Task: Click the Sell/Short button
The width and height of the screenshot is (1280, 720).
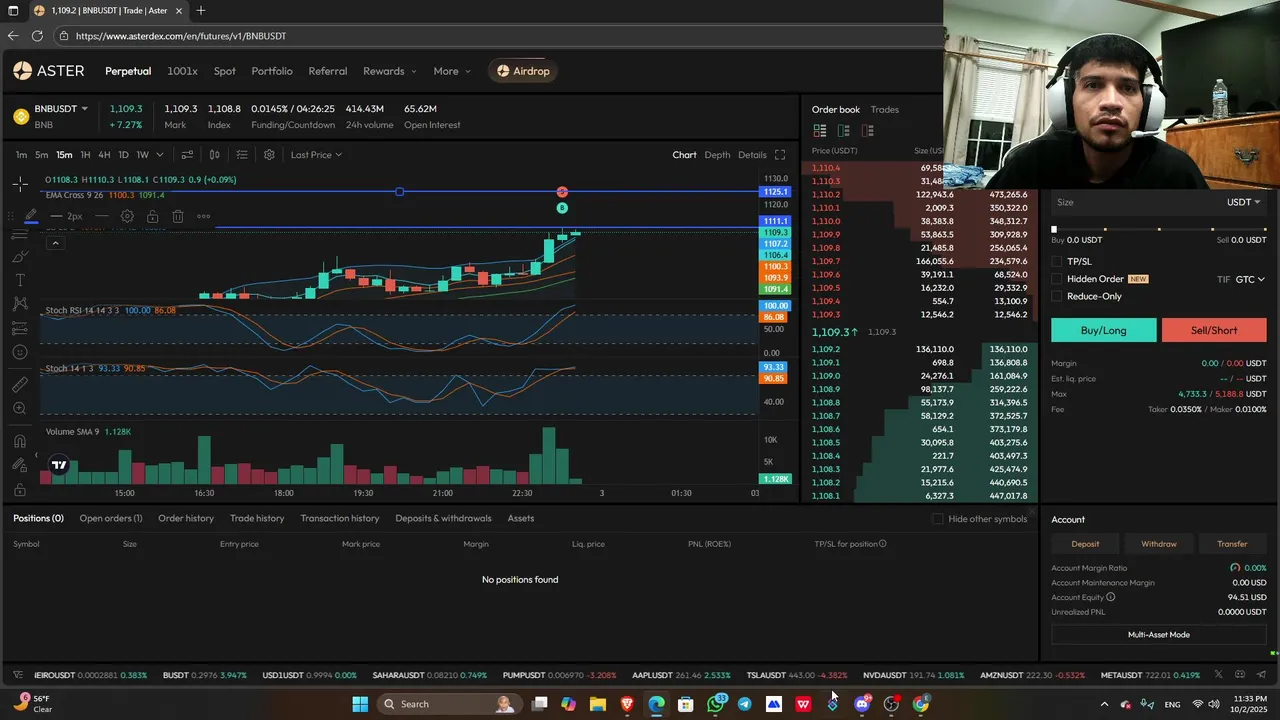Action: (1214, 330)
